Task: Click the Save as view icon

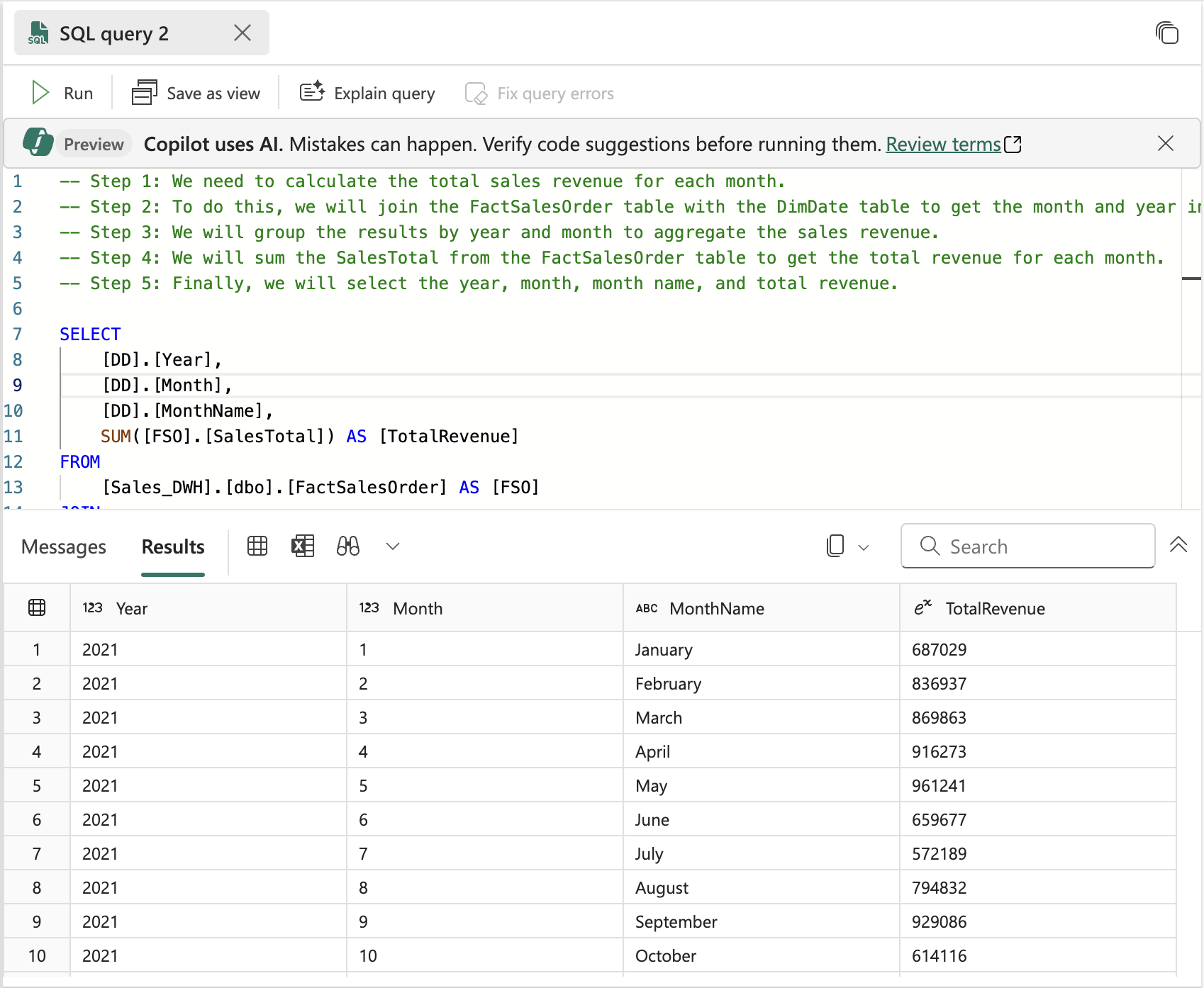Action: coord(145,92)
